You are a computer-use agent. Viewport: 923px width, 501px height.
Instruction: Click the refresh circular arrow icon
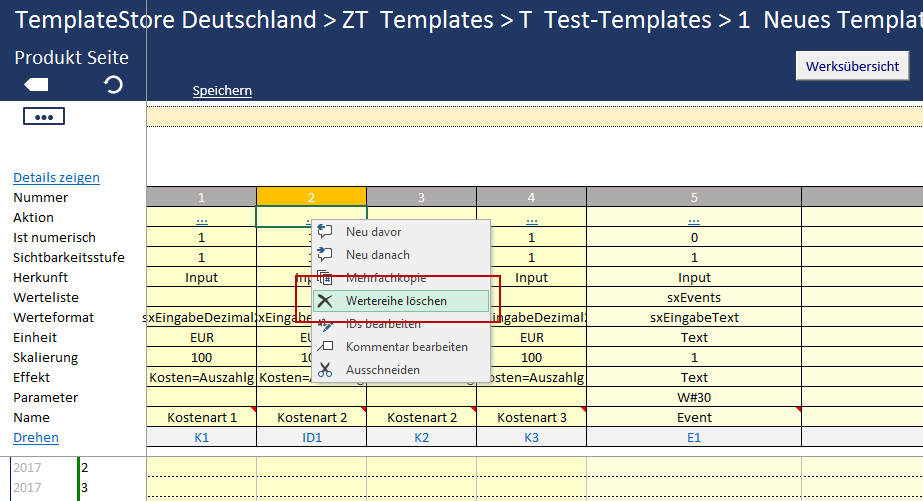click(114, 85)
